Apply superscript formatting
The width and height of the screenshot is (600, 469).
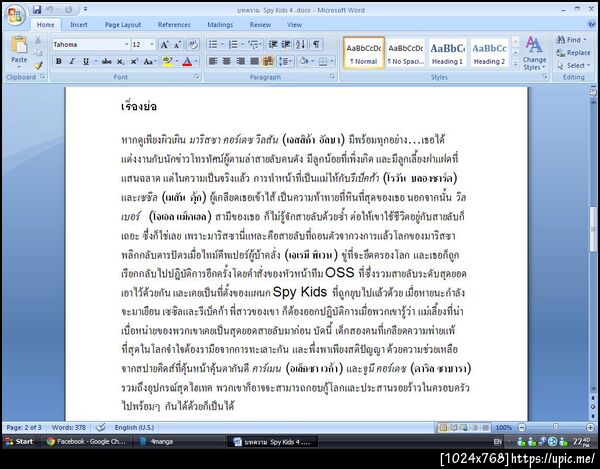pos(134,61)
